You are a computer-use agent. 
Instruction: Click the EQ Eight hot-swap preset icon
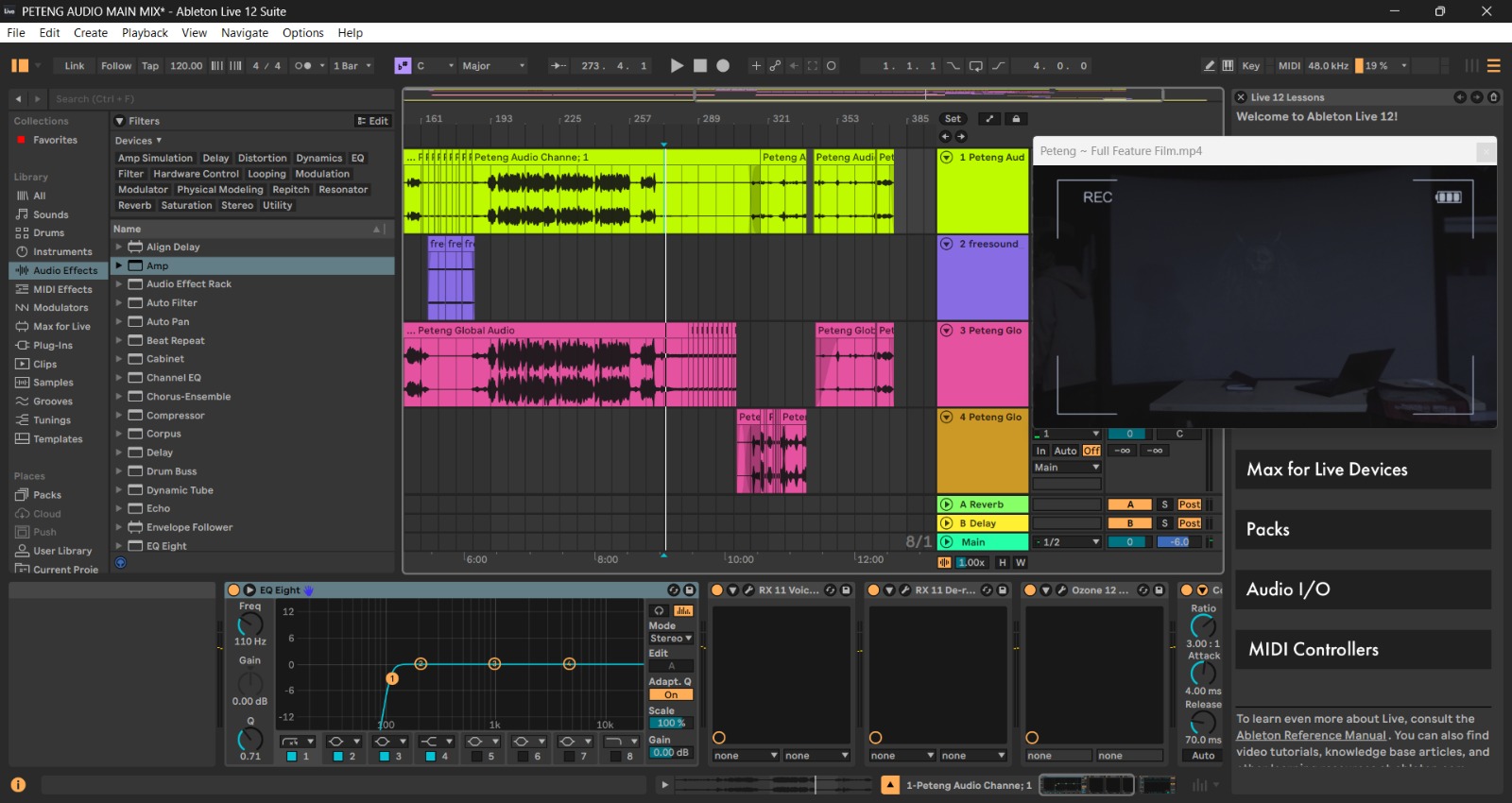(674, 590)
